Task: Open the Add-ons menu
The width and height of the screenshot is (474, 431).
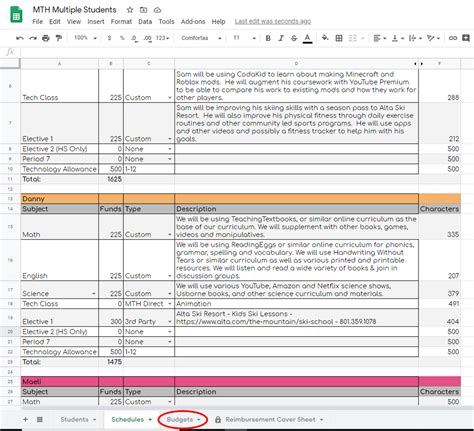Action: click(x=193, y=22)
